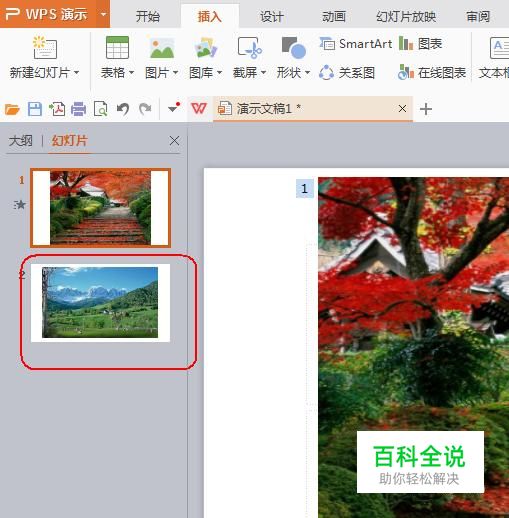Viewport: 509px width, 518px height.
Task: Click the Print Preview icon
Action: coord(101,109)
